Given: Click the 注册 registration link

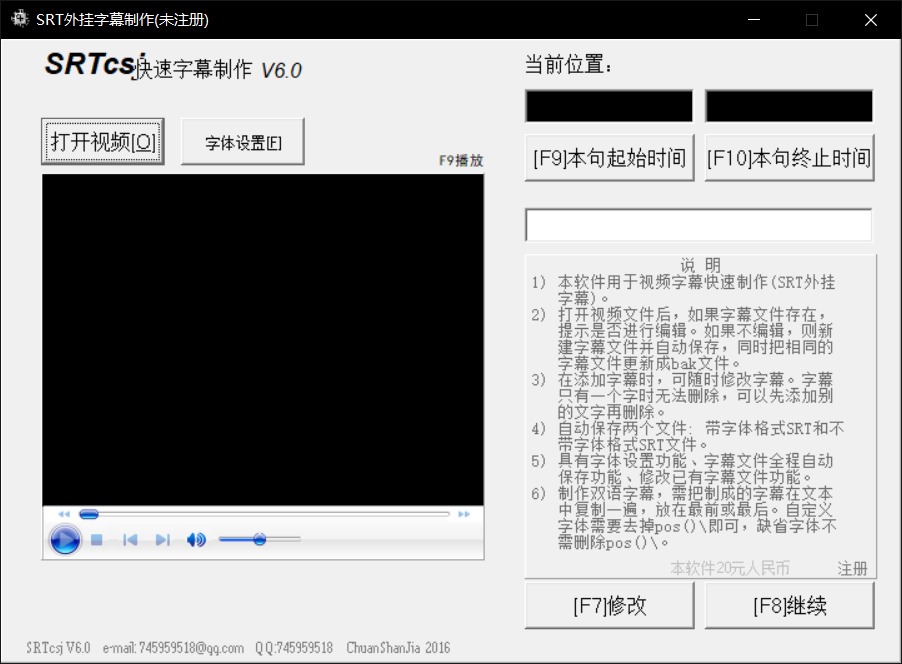Looking at the screenshot, I should coord(851,568).
